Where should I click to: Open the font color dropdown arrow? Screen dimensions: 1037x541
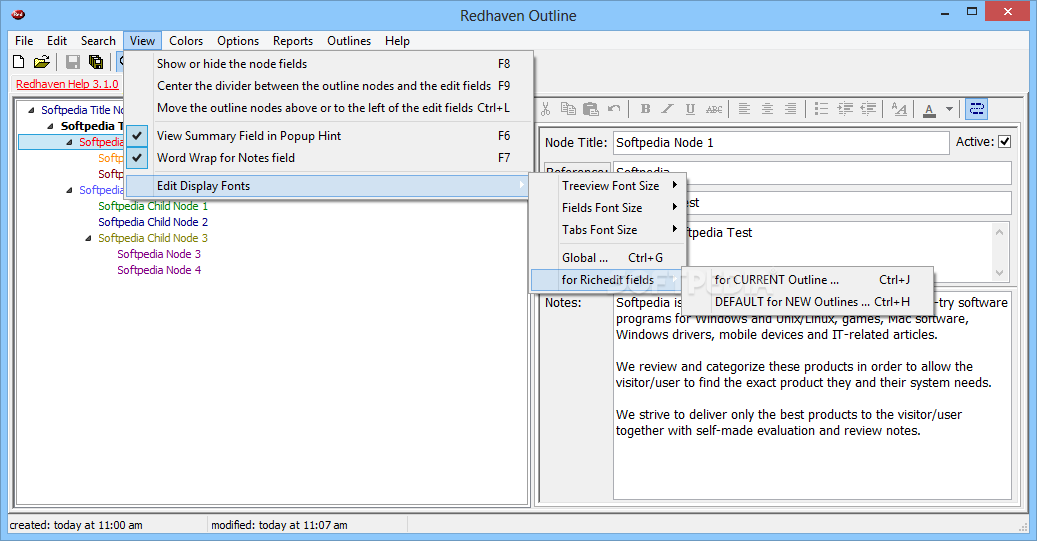(950, 109)
